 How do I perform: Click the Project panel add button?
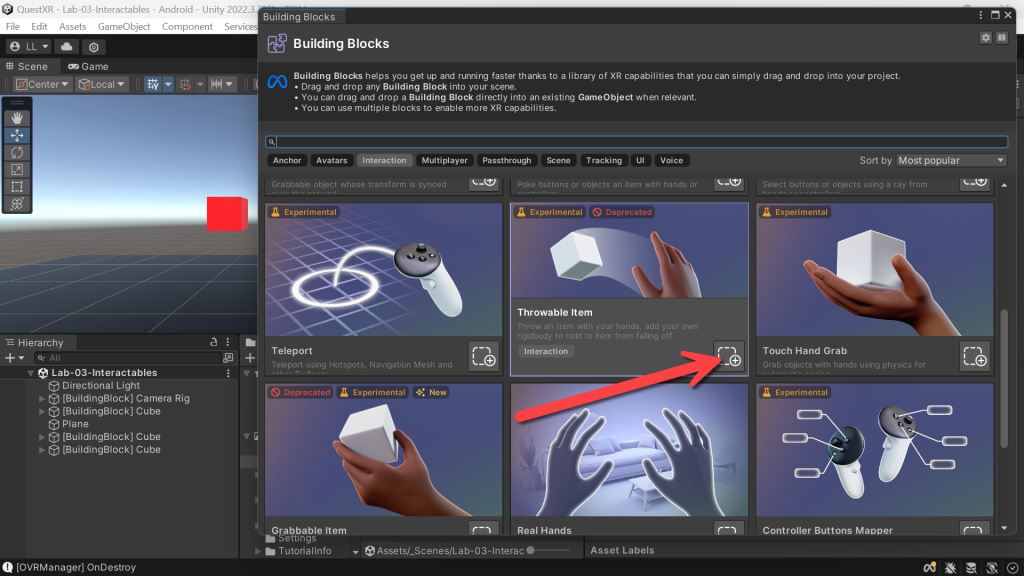click(249, 358)
